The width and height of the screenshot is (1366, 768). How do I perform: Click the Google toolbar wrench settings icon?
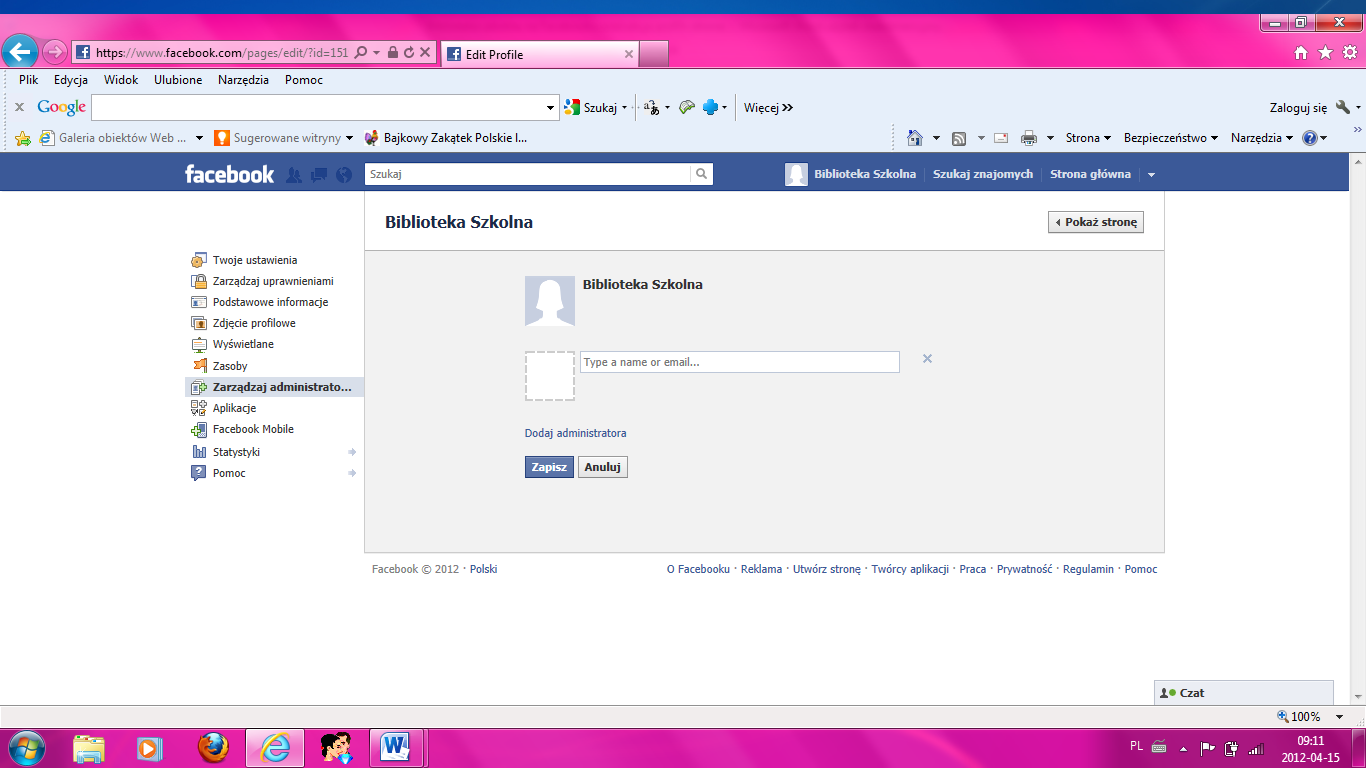click(x=1343, y=107)
